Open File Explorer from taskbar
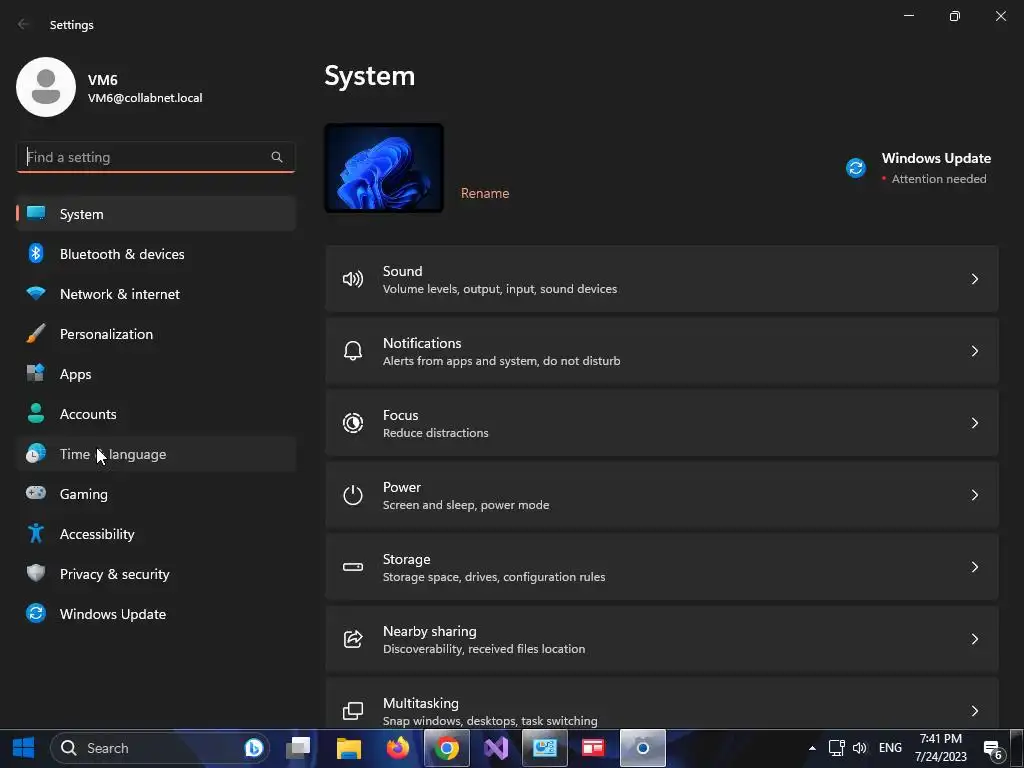 click(x=349, y=748)
